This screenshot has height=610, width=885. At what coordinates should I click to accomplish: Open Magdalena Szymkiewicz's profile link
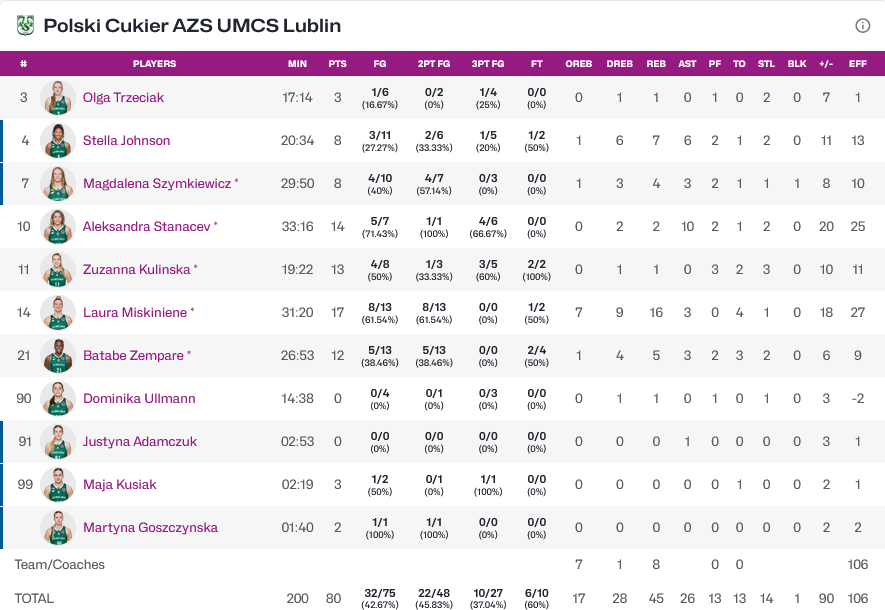pyautogui.click(x=156, y=184)
